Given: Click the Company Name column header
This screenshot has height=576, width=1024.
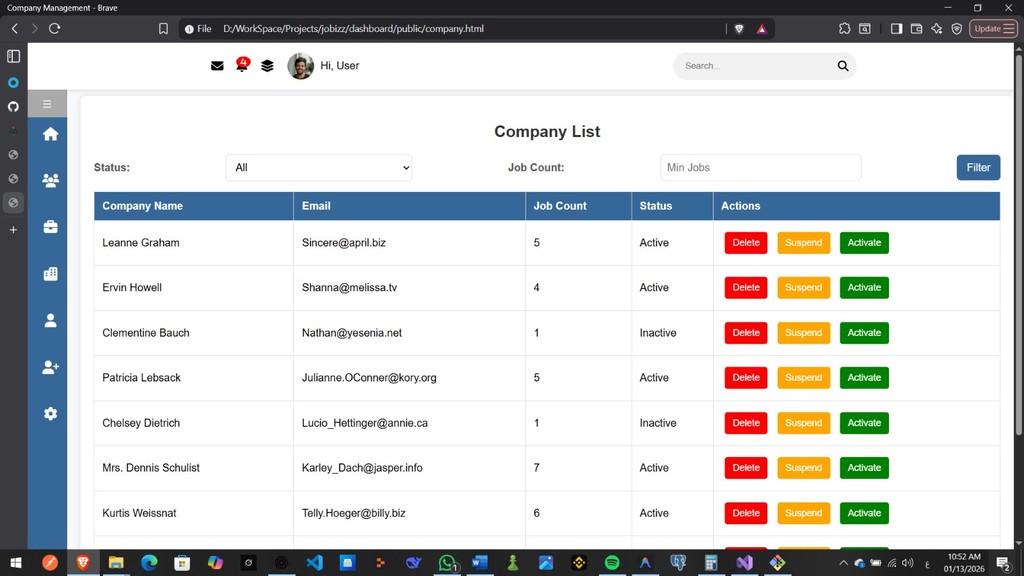Looking at the screenshot, I should pos(142,206).
